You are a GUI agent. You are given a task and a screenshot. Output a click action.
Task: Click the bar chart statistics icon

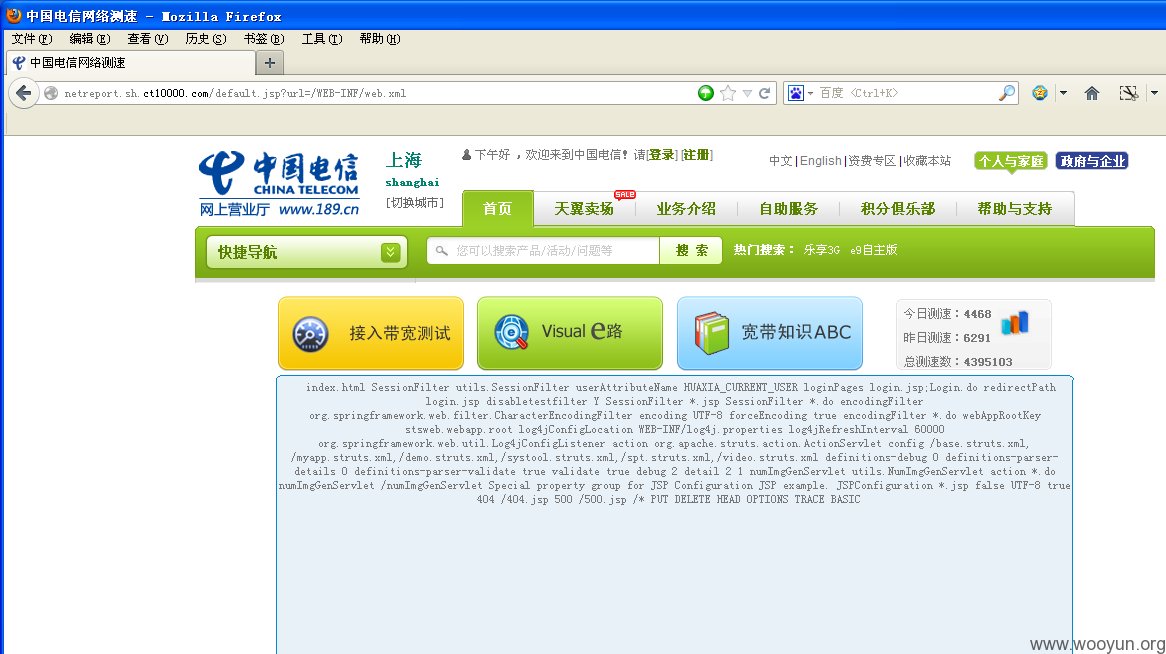(1015, 322)
